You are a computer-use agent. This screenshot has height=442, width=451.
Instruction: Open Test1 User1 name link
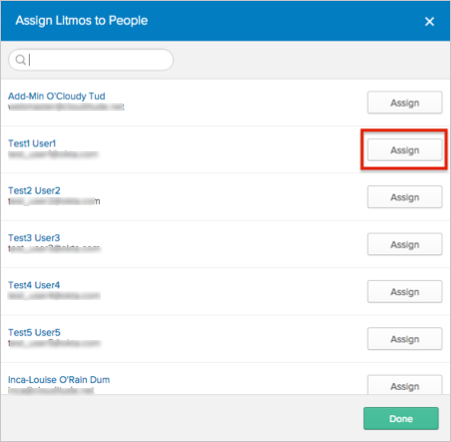[x=32, y=143]
